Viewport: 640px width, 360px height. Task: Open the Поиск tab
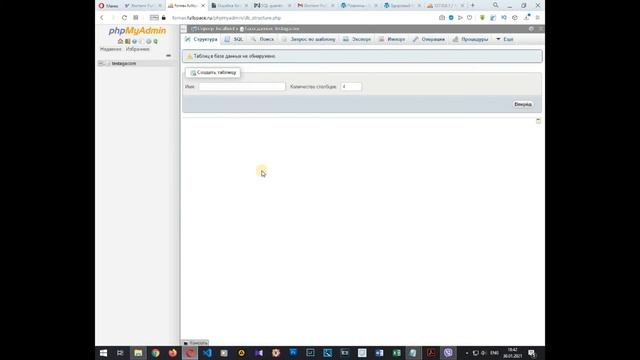tap(262, 39)
